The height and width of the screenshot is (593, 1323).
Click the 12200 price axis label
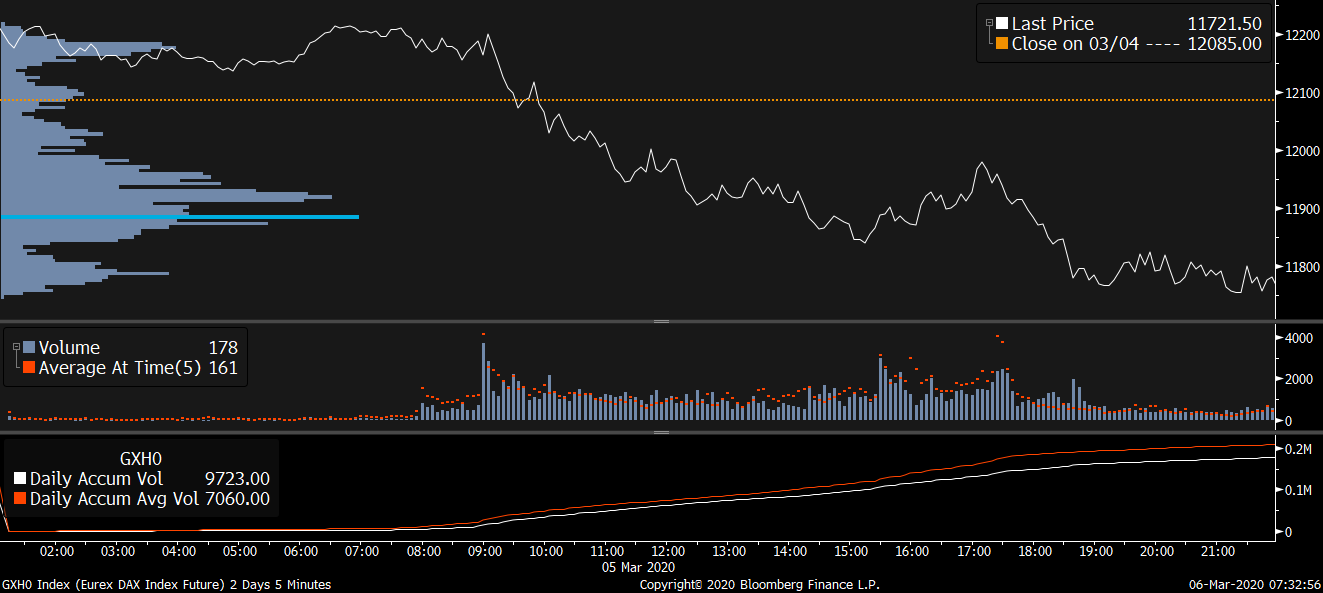click(1301, 35)
